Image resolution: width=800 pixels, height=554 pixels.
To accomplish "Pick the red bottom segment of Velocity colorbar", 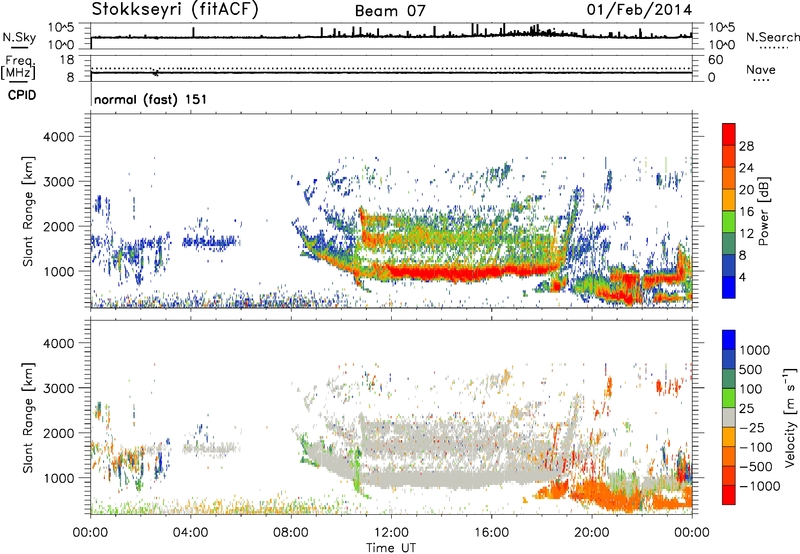I will [x=729, y=495].
